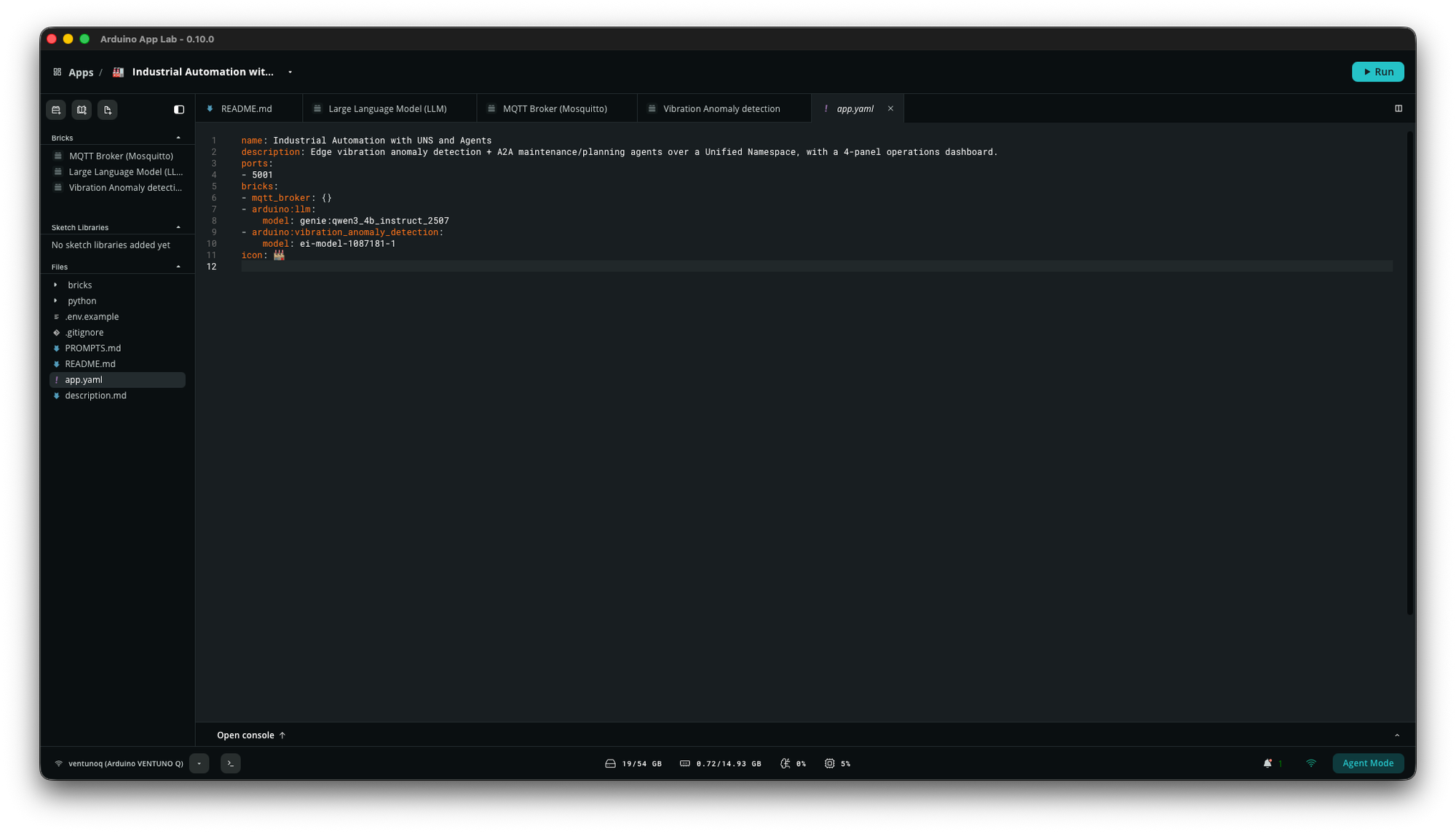1456x833 pixels.
Task: Click the factory emoji on the icon line
Action: pyautogui.click(x=279, y=256)
